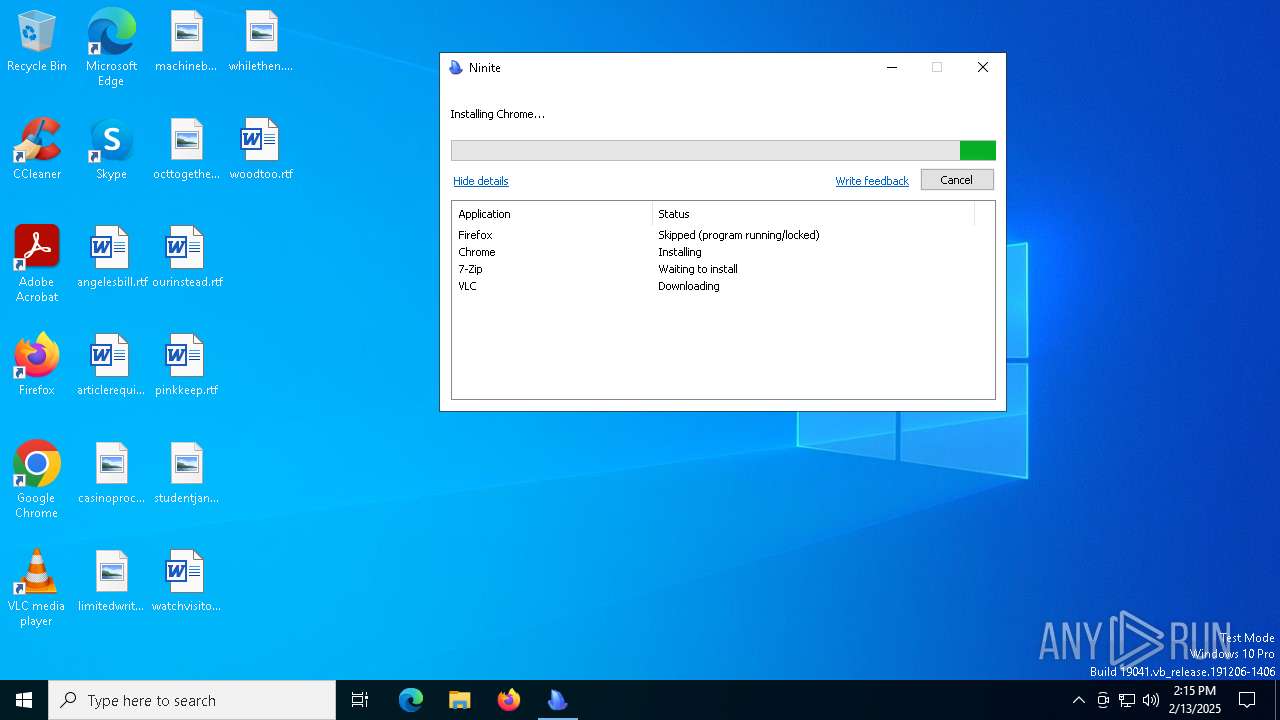Viewport: 1280px width, 720px height.
Task: Select the 7-Zip row in application list
Action: [713, 269]
